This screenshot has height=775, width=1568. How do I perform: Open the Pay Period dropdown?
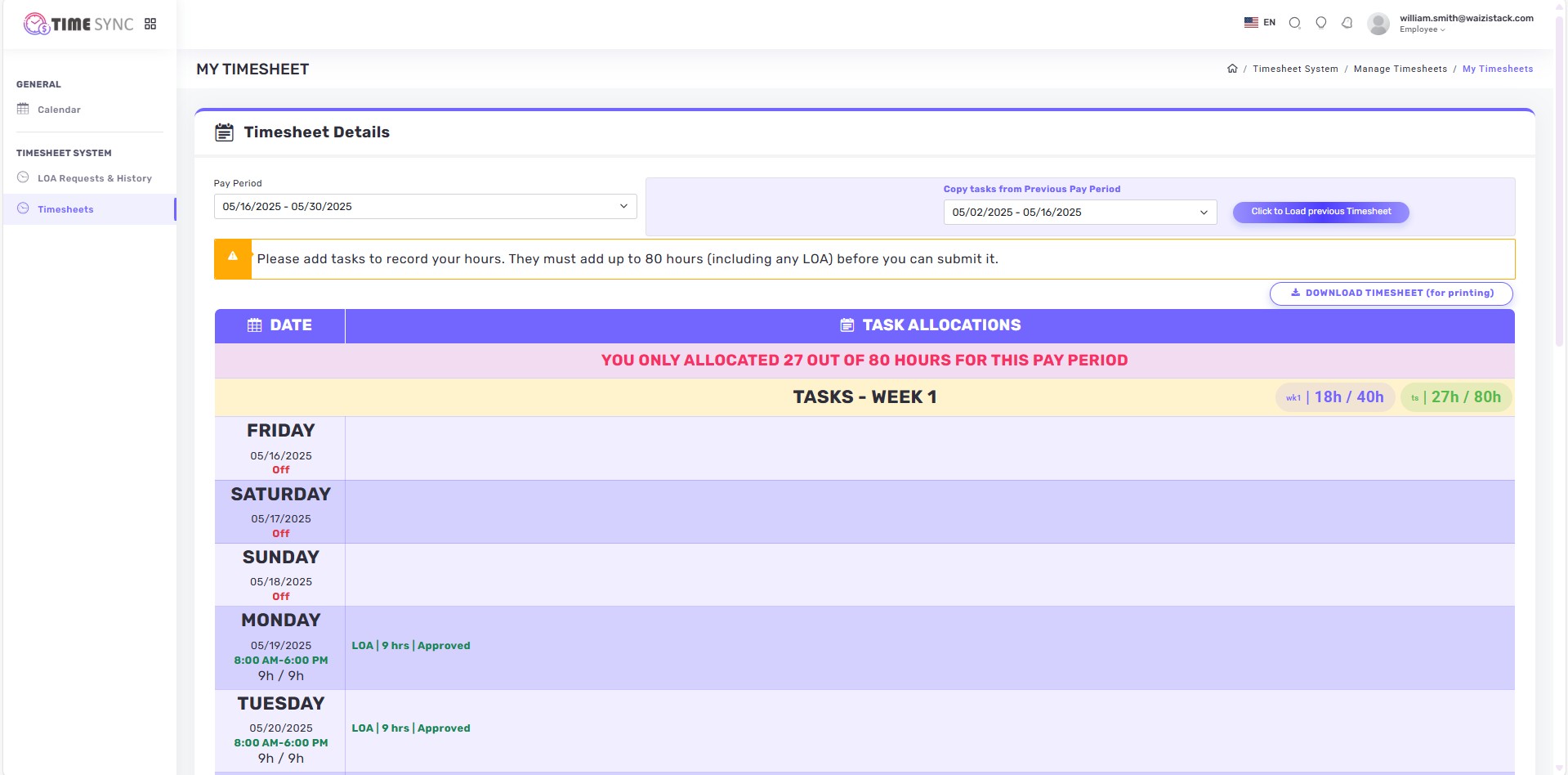(425, 206)
